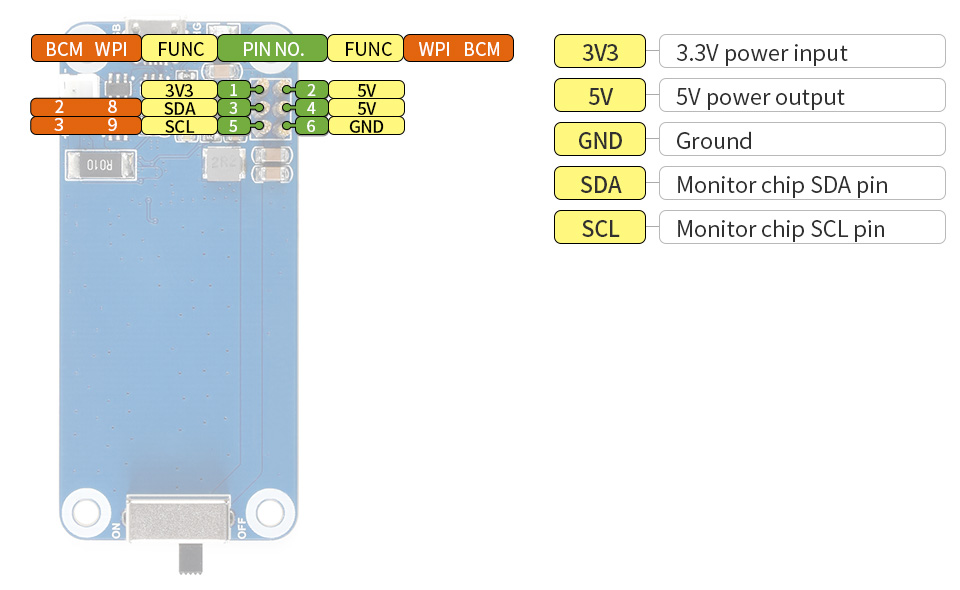Click the orange BCM 2 WPI 8 row
The image size is (960, 590).
(85, 108)
